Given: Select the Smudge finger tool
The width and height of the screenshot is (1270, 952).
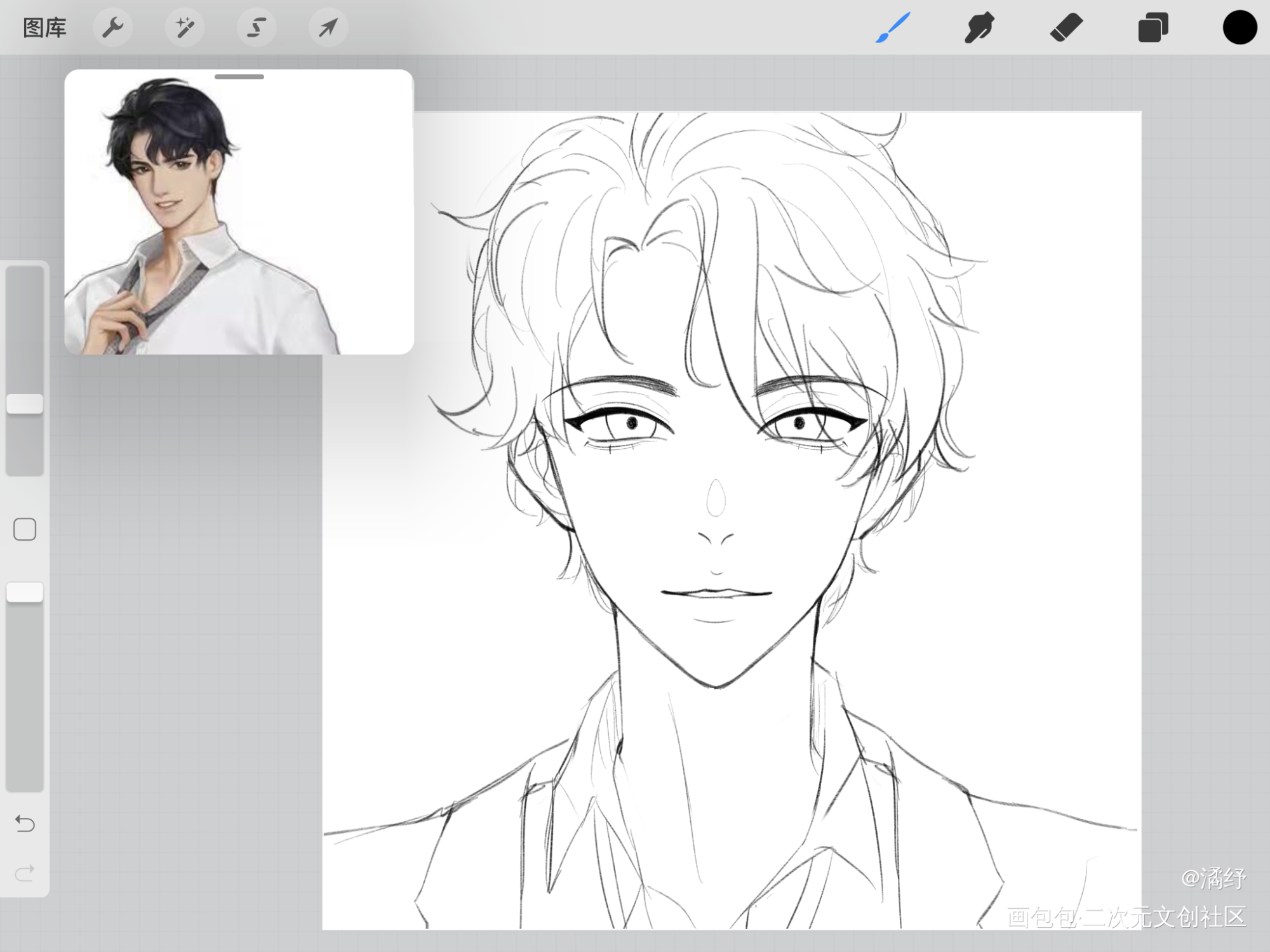Looking at the screenshot, I should pyautogui.click(x=979, y=28).
